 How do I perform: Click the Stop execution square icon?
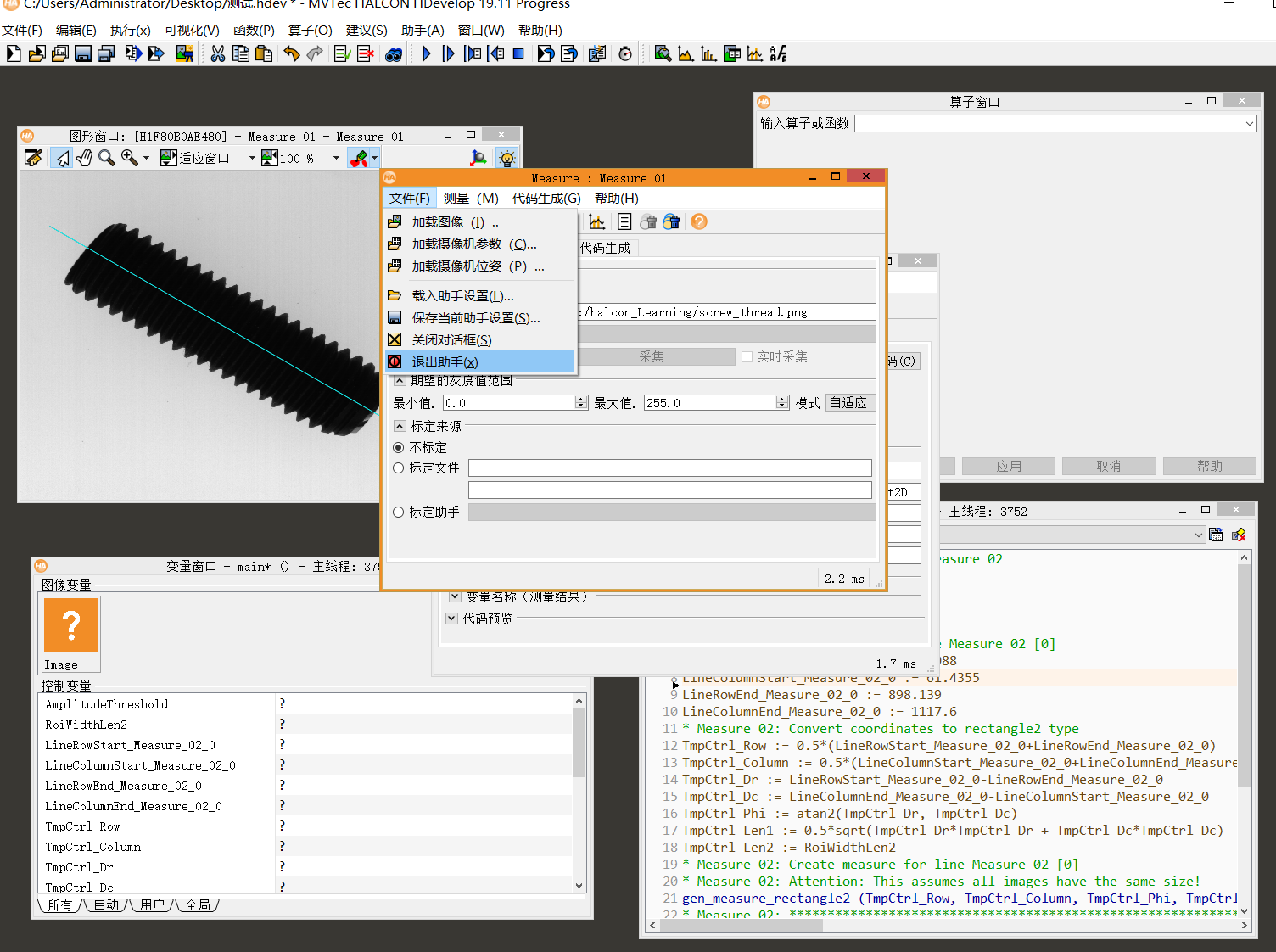coord(518,53)
